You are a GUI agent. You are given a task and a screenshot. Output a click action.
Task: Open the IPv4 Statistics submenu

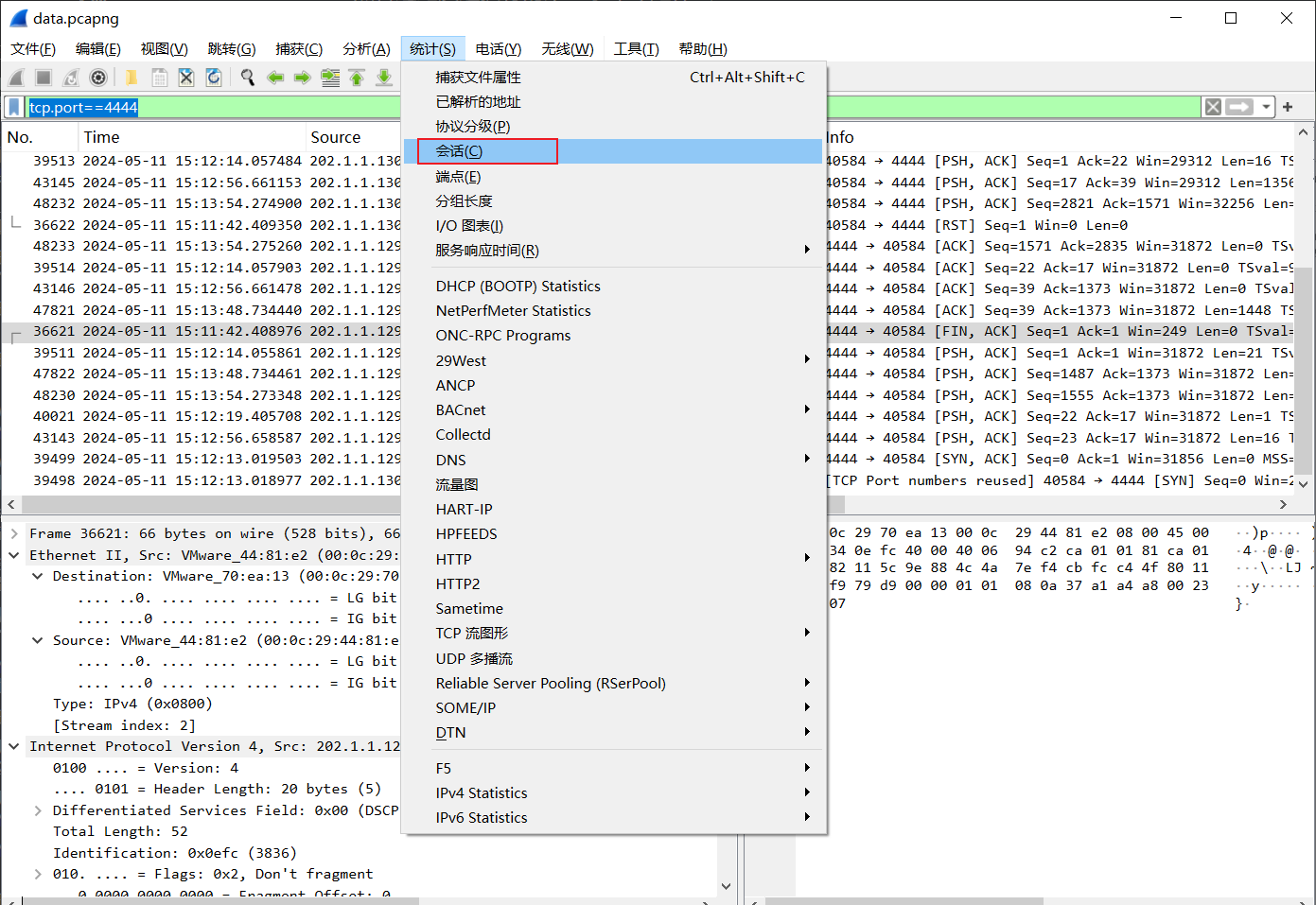(x=612, y=792)
